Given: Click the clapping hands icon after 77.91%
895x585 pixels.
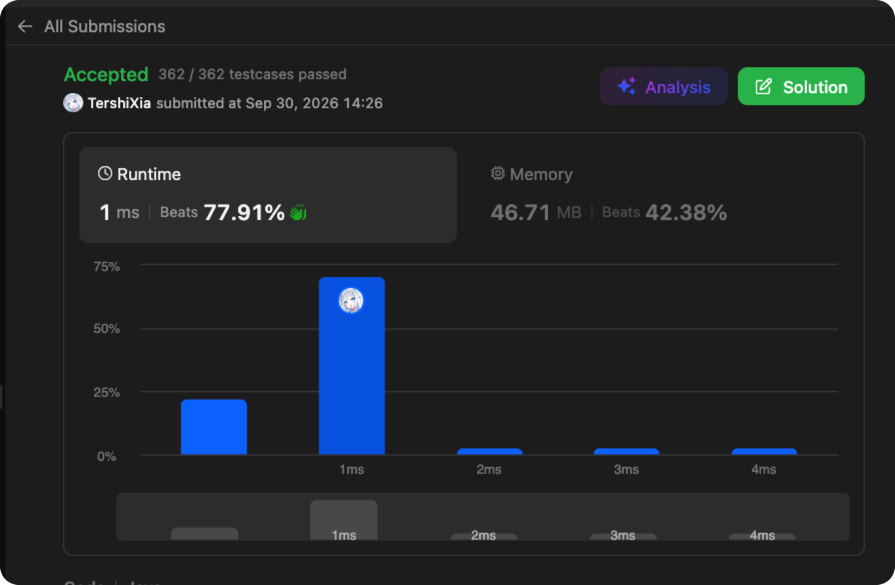Looking at the screenshot, I should click(298, 213).
